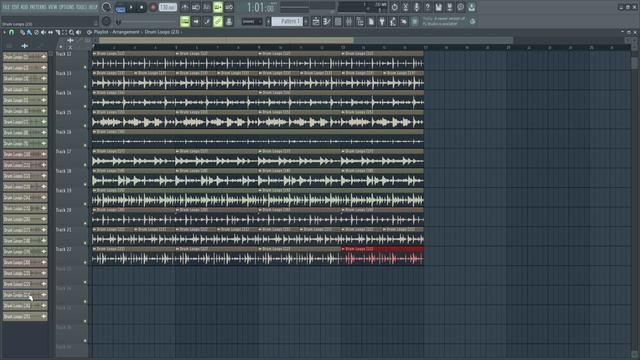The image size is (640, 360).
Task: Open the global snap selector dropdown
Action: point(252,21)
